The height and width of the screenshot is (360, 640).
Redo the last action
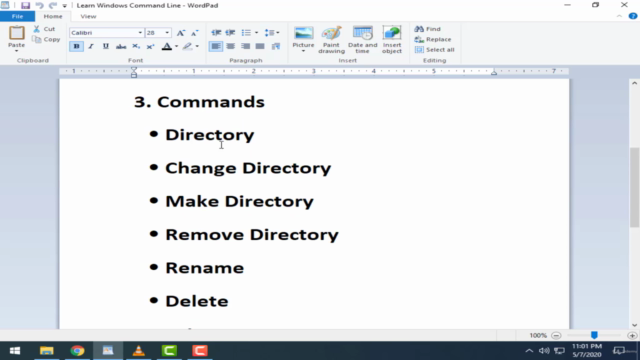point(53,5)
